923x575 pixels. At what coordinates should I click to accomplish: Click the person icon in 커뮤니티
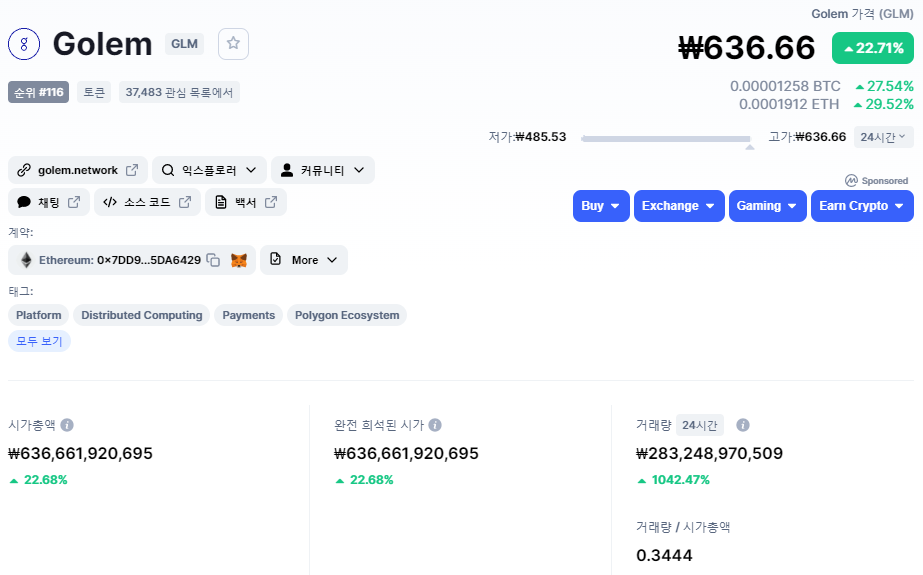(287, 170)
